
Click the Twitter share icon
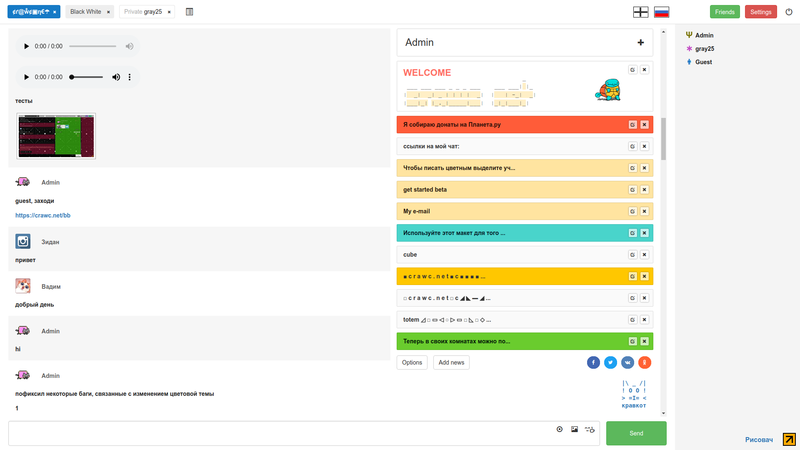[610, 362]
